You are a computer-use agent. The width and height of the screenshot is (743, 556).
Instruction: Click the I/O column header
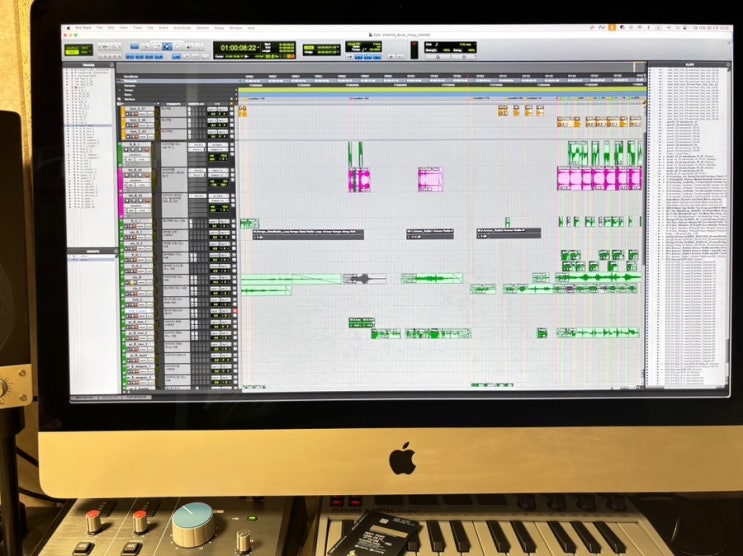pyautogui.click(x=217, y=104)
